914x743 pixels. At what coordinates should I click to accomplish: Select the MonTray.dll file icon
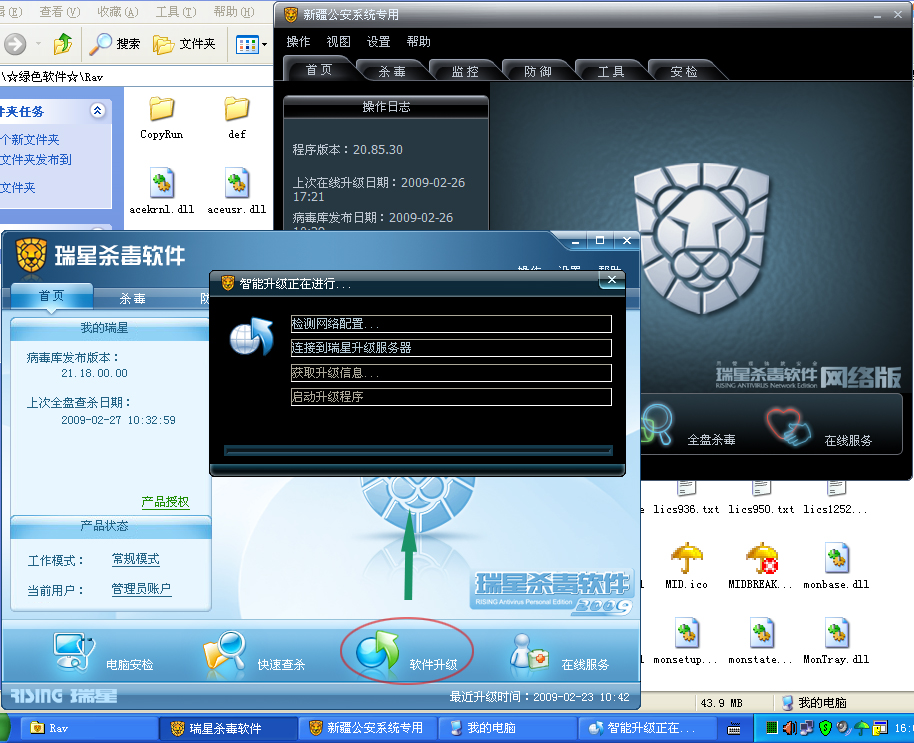pyautogui.click(x=836, y=633)
